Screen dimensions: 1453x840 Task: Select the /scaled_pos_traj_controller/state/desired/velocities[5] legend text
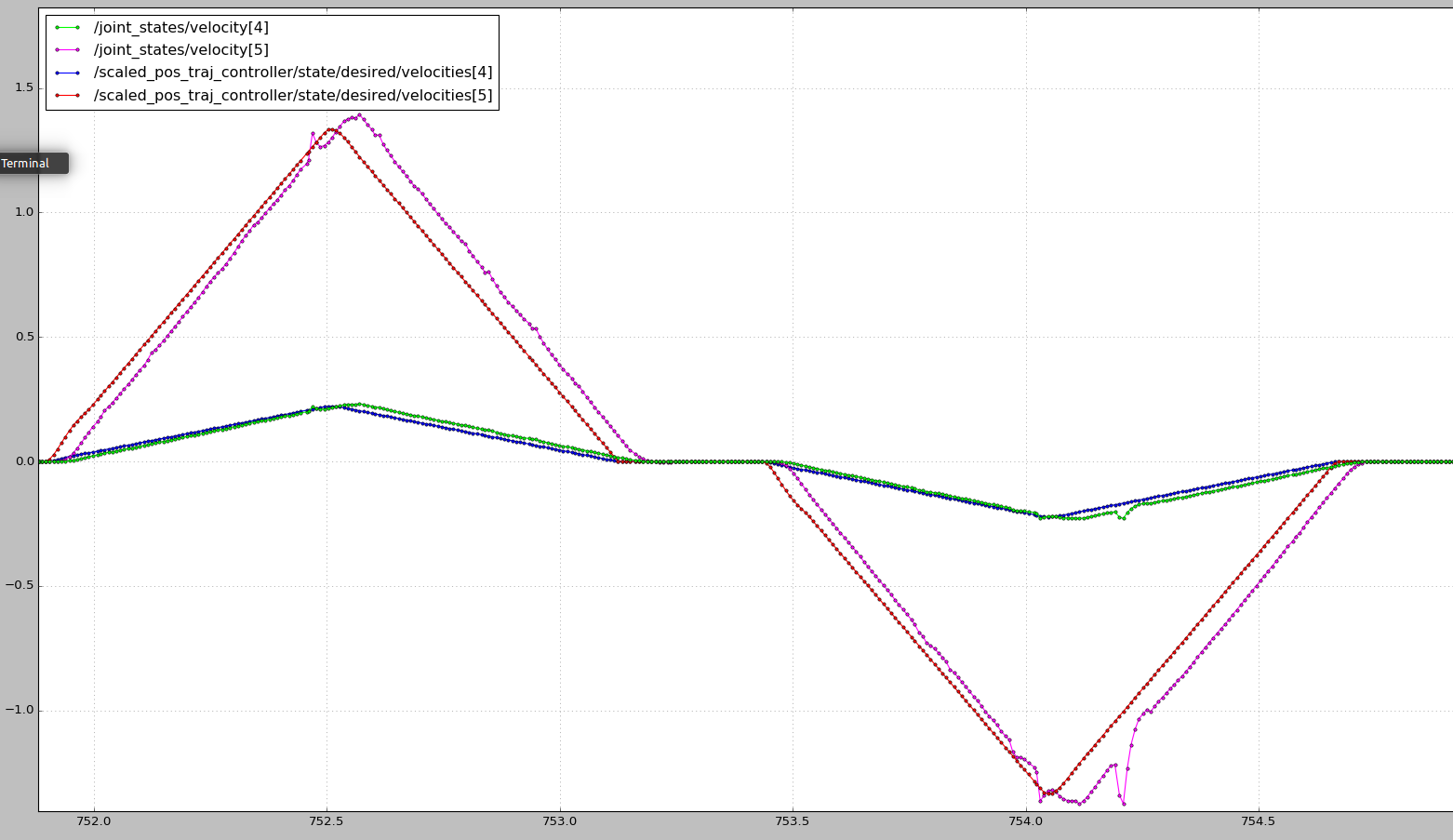tap(291, 95)
